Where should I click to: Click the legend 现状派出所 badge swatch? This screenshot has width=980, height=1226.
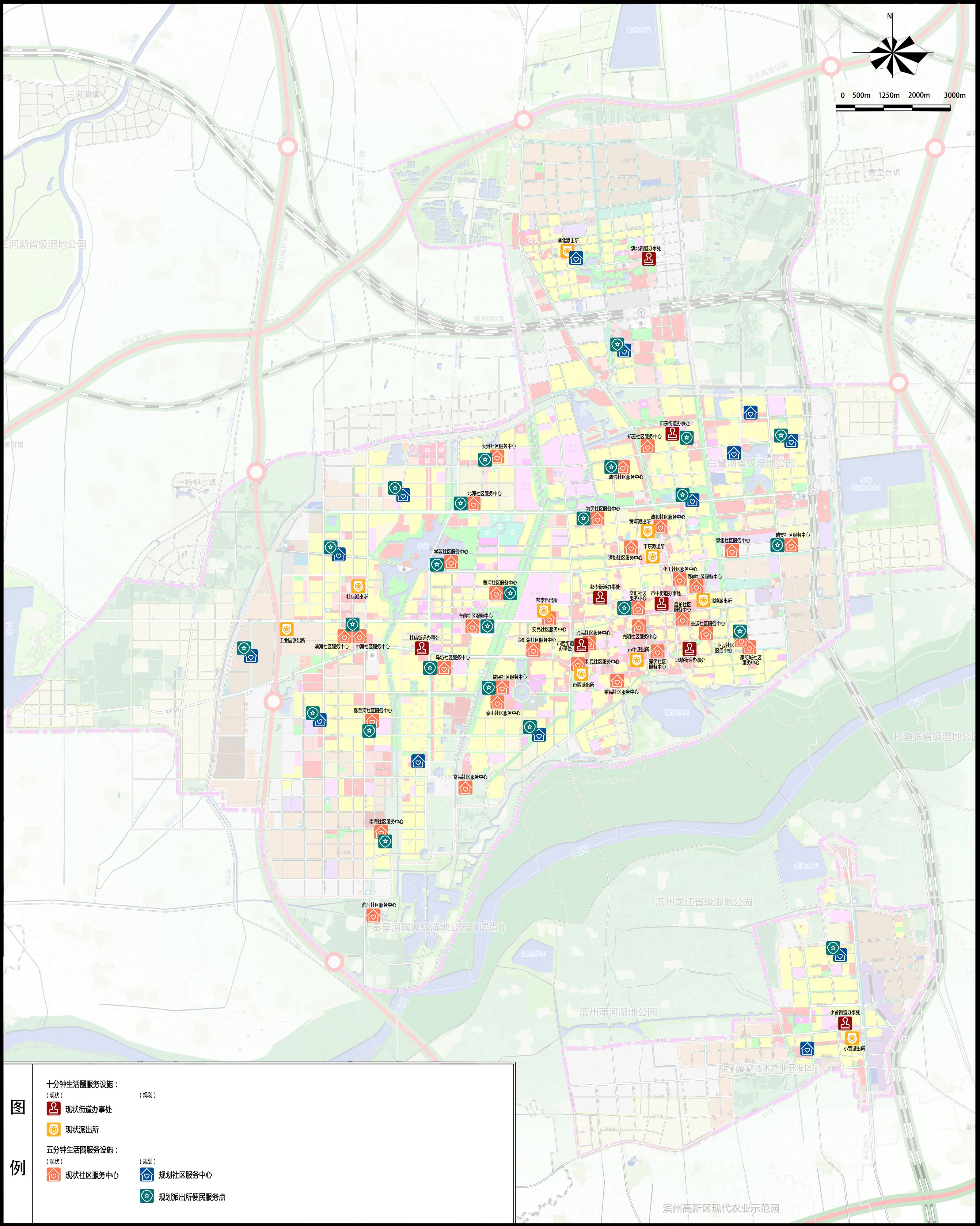click(x=53, y=1129)
